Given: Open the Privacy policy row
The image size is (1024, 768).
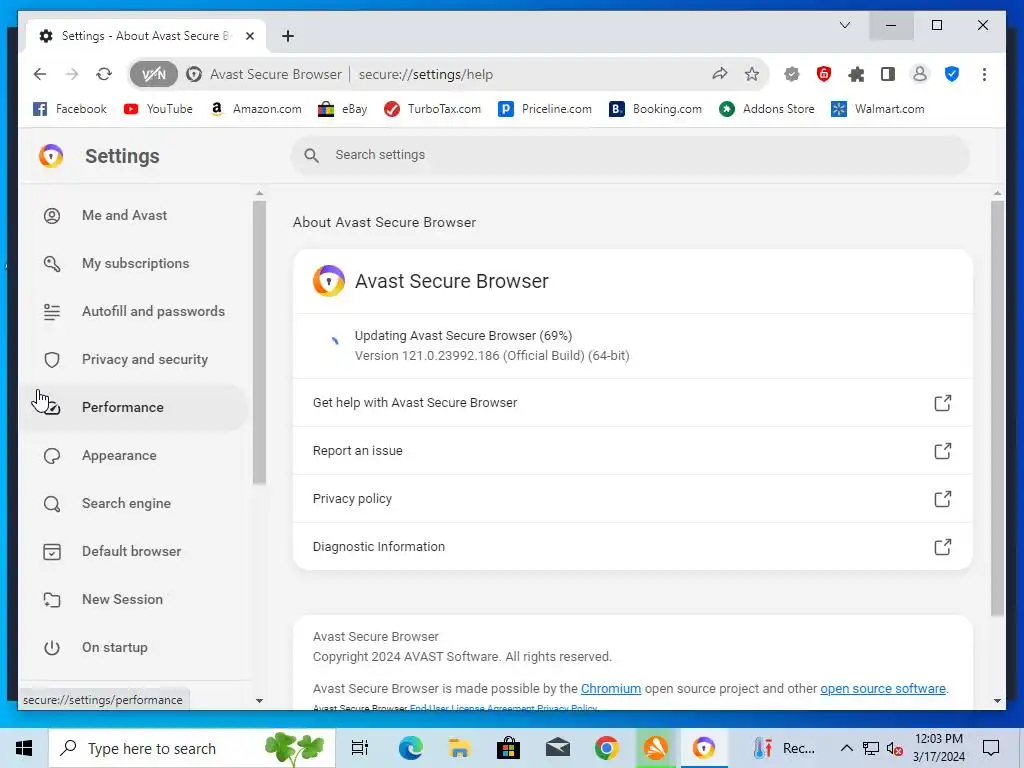Looking at the screenshot, I should [x=632, y=499].
